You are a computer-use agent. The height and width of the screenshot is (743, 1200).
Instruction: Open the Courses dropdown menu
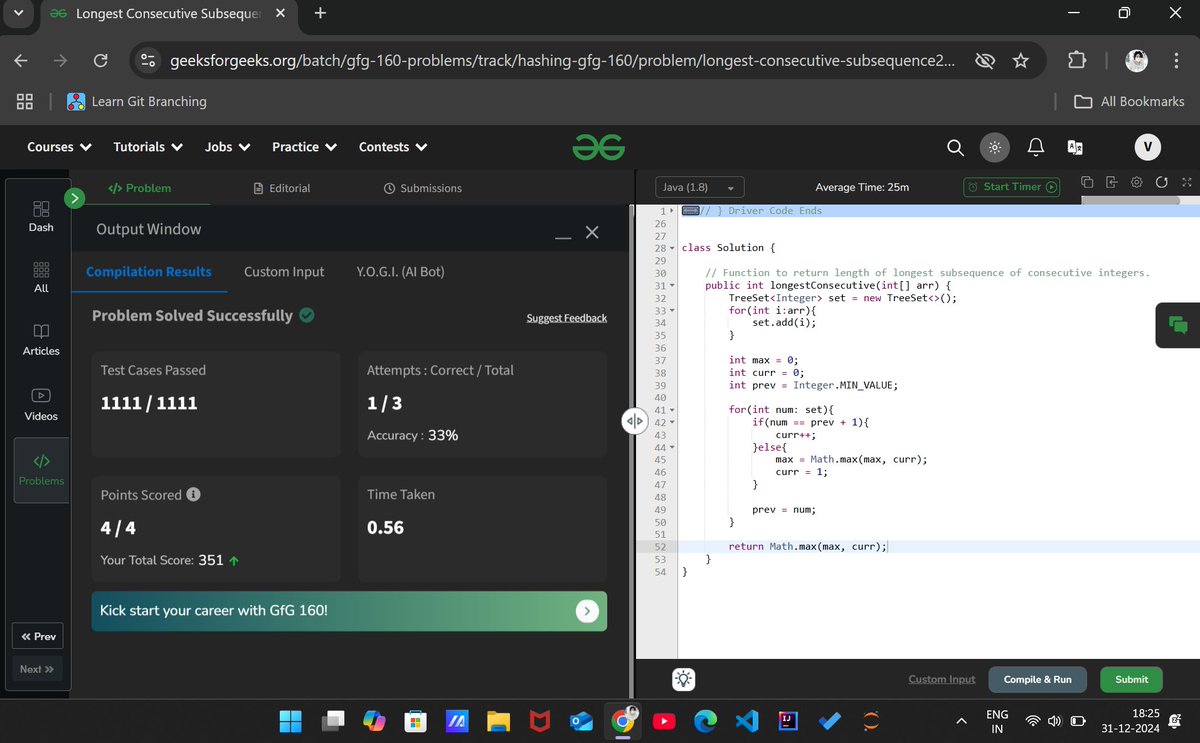(59, 147)
